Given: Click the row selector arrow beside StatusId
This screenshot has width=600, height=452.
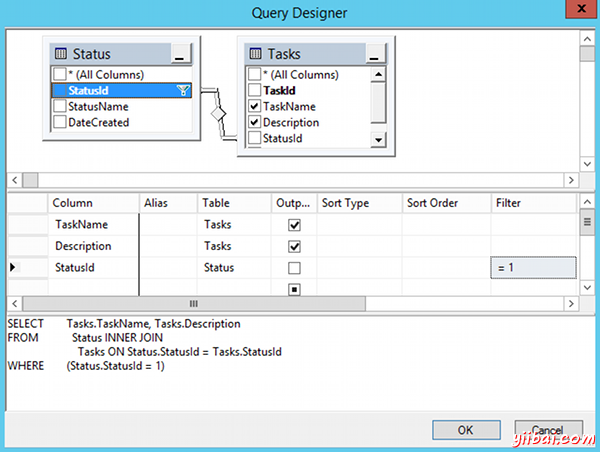Looking at the screenshot, I should pyautogui.click(x=12, y=267).
